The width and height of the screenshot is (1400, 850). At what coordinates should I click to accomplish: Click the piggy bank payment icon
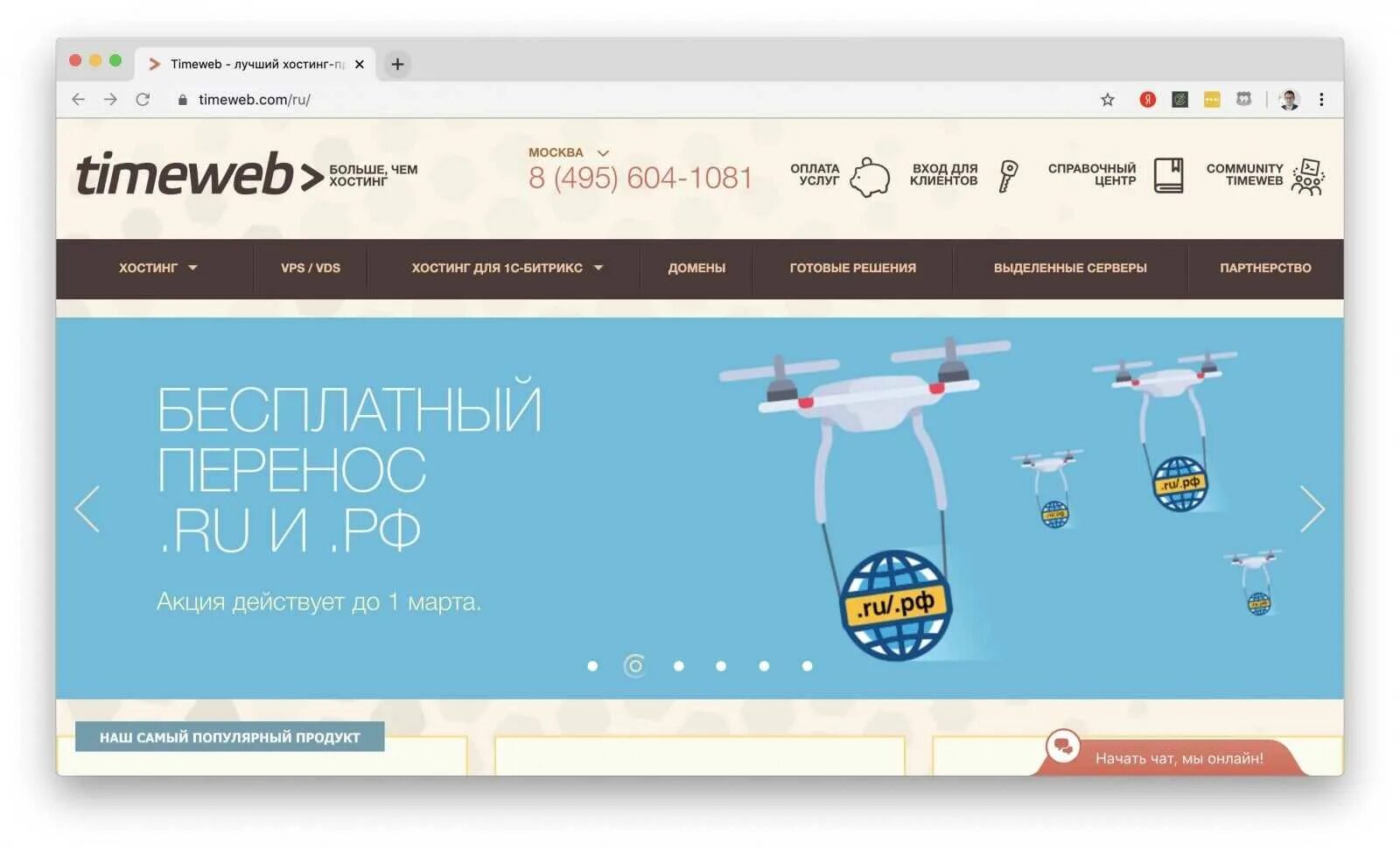(870, 177)
